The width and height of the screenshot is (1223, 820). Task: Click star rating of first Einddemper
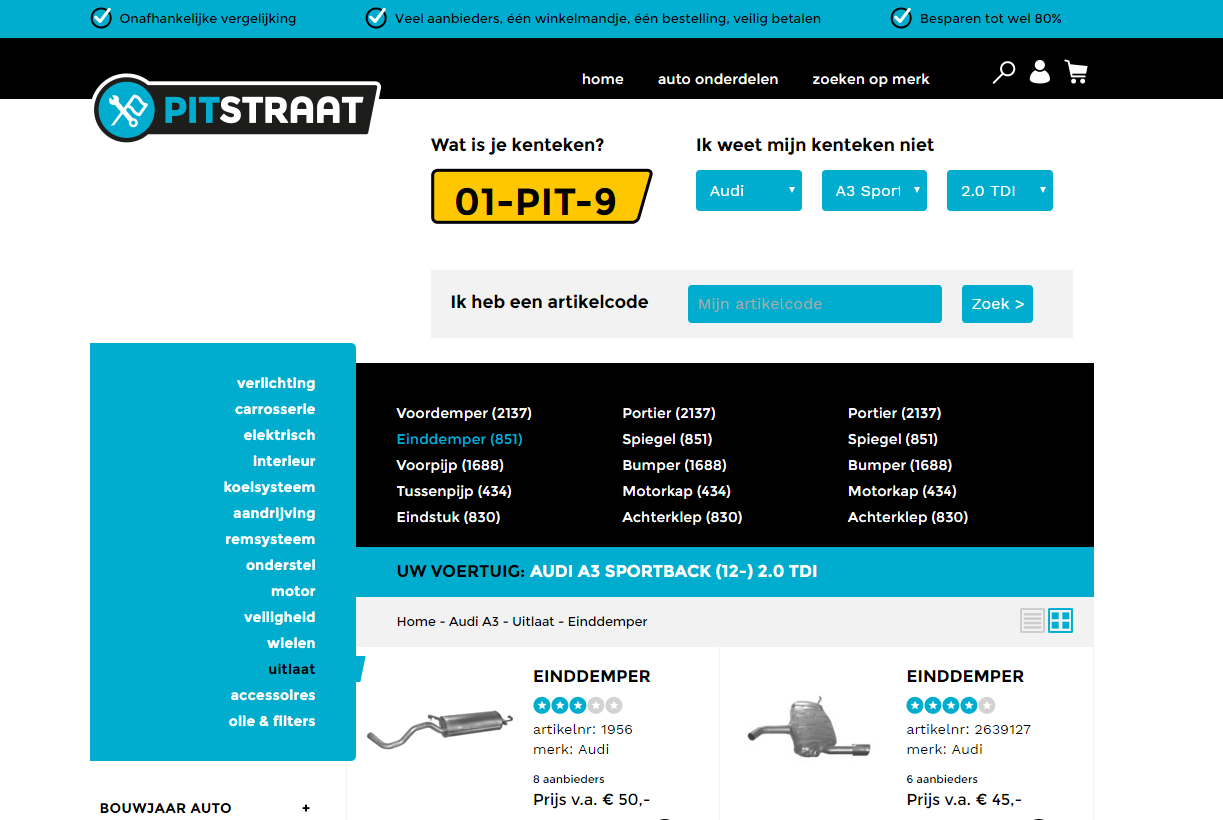click(577, 705)
